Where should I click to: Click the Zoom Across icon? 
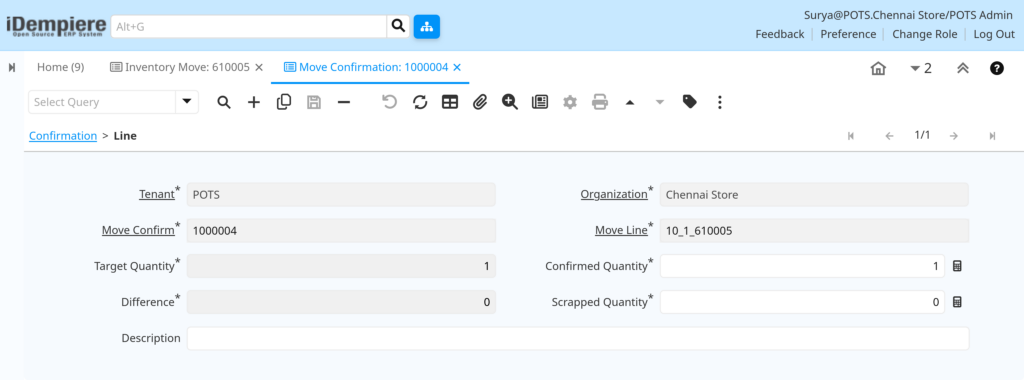510,103
